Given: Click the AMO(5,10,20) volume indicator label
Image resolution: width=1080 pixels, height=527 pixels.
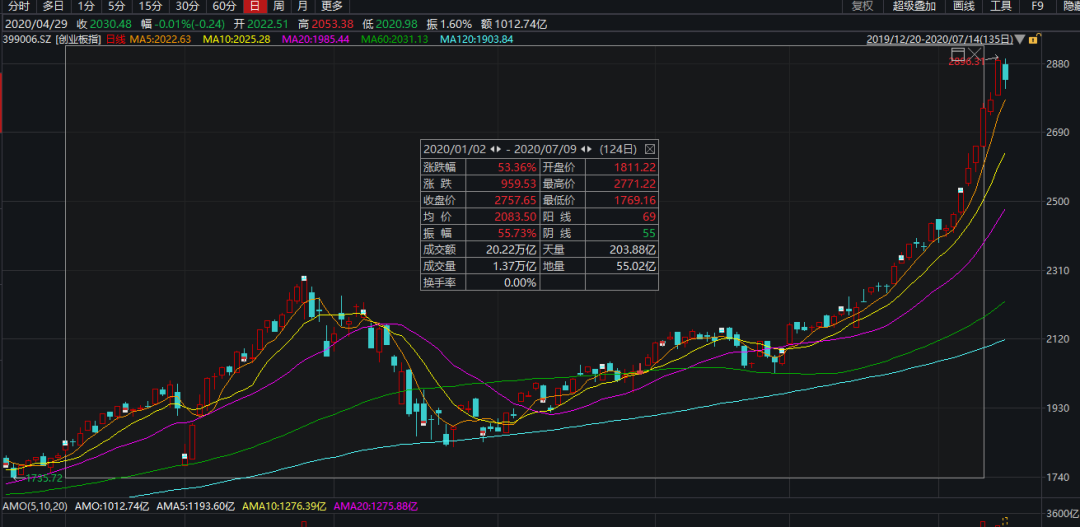Looking at the screenshot, I should pos(37,508).
